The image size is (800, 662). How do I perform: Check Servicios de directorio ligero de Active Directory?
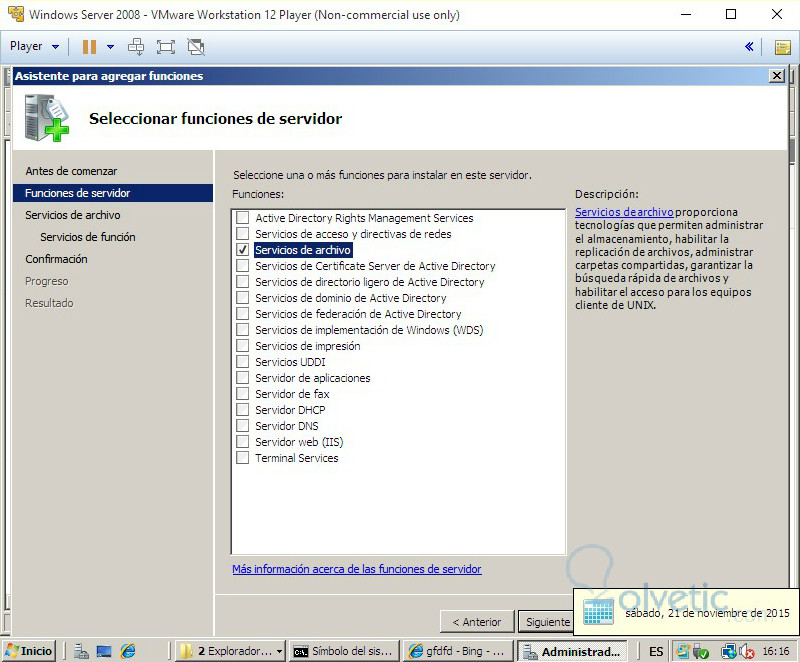(x=242, y=282)
